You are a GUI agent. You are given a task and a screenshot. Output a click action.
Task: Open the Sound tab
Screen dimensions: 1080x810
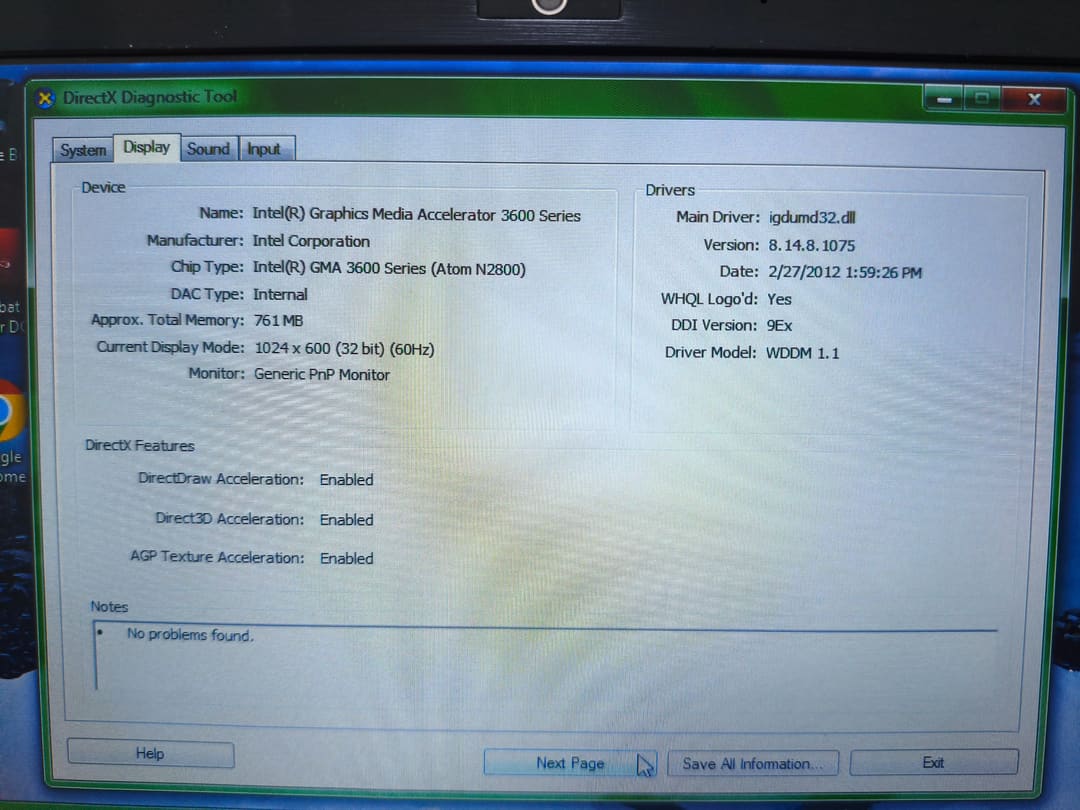click(x=208, y=149)
